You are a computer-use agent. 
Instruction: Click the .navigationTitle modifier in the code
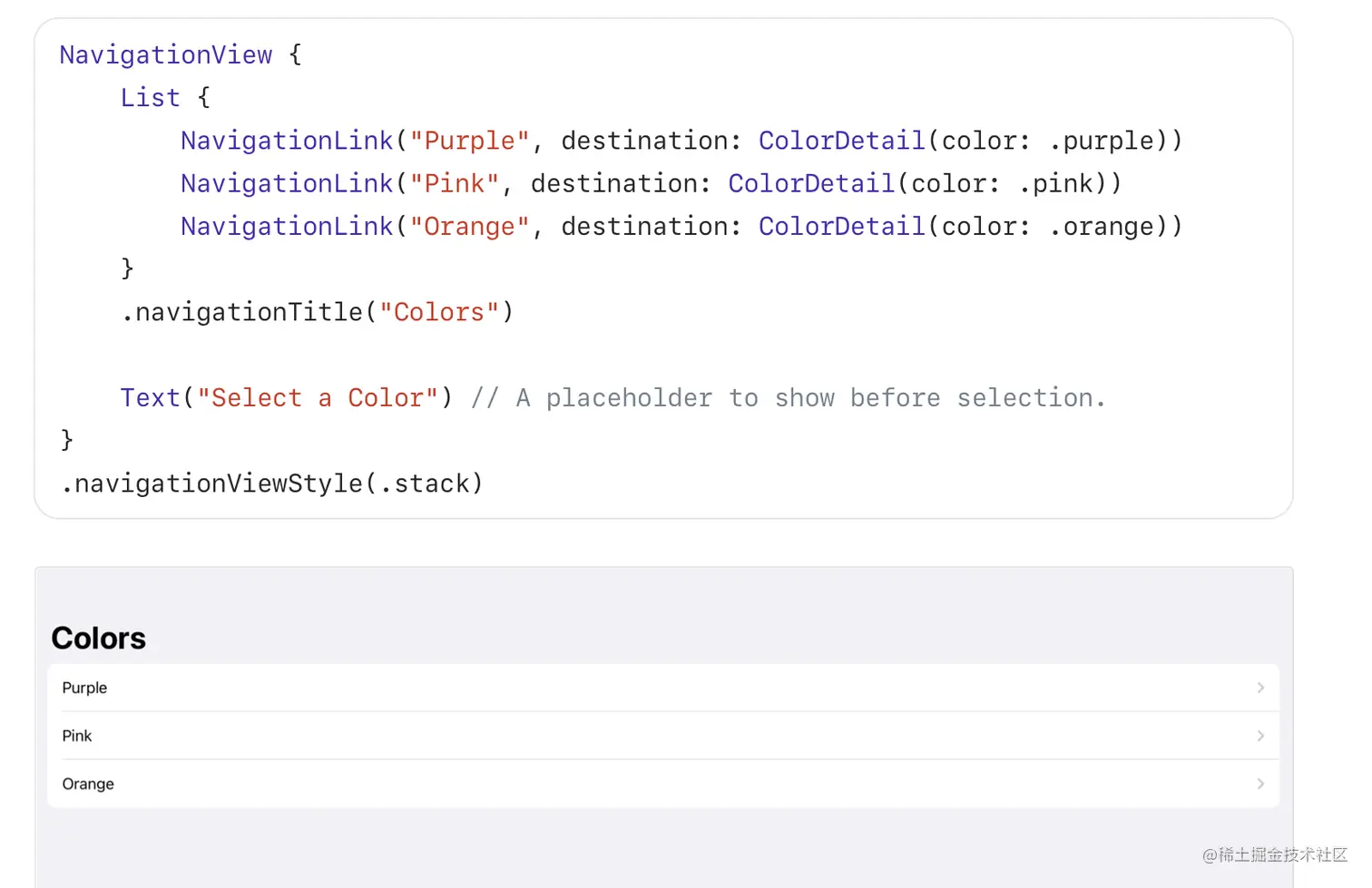[x=242, y=312]
